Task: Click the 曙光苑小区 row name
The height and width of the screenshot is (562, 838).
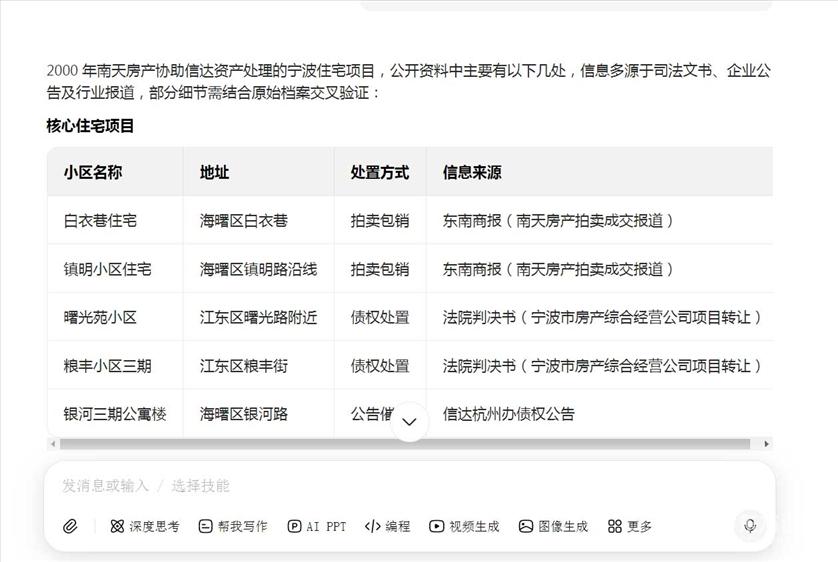Action: click(x=100, y=317)
